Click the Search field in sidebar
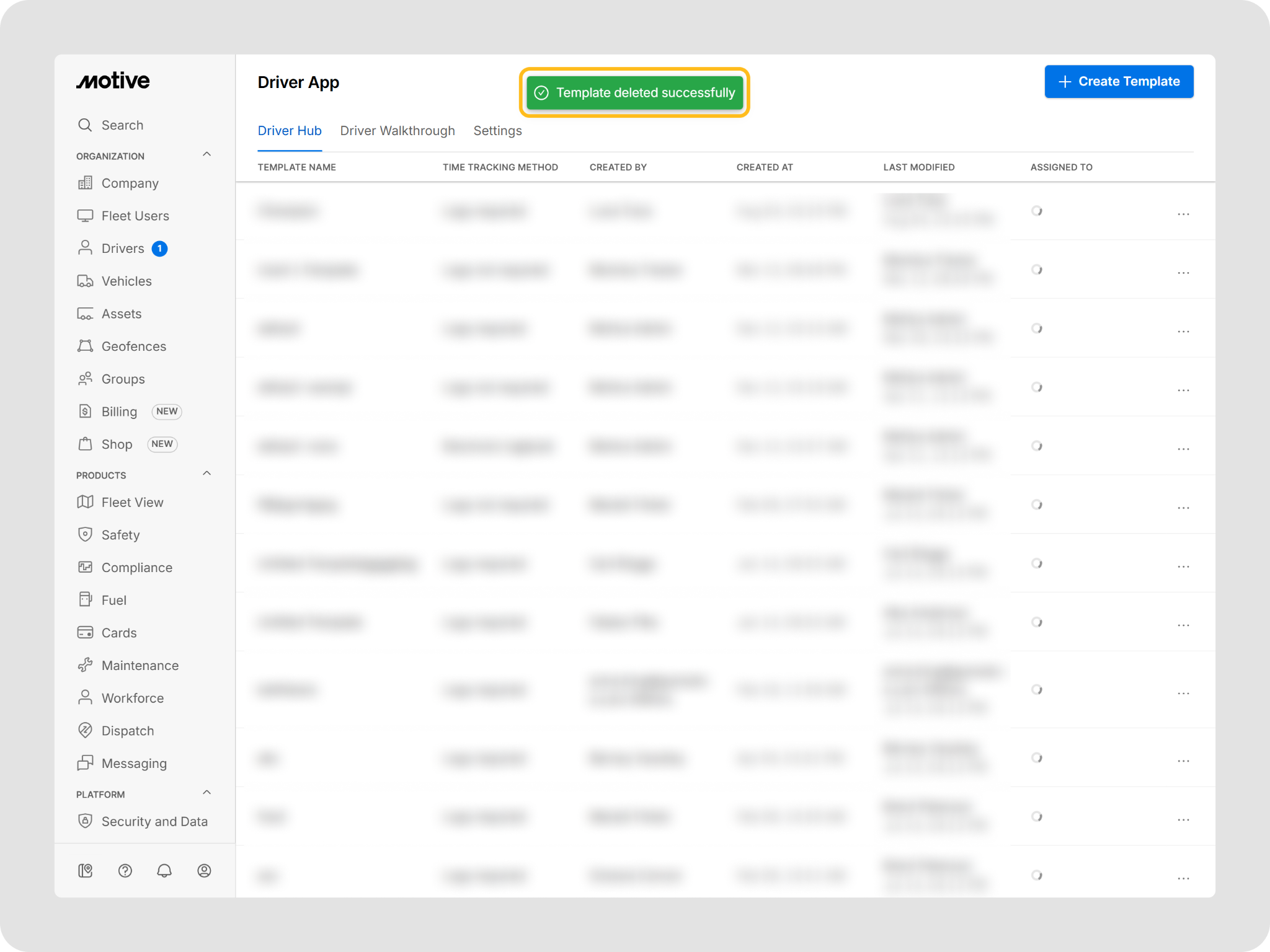The width and height of the screenshot is (1270, 952). [x=122, y=125]
